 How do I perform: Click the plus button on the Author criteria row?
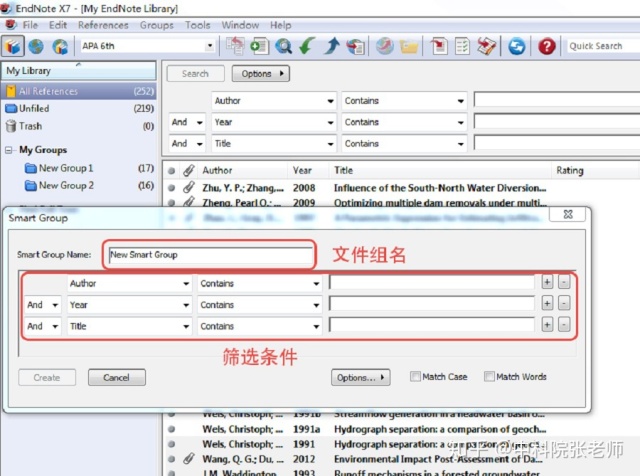click(547, 282)
